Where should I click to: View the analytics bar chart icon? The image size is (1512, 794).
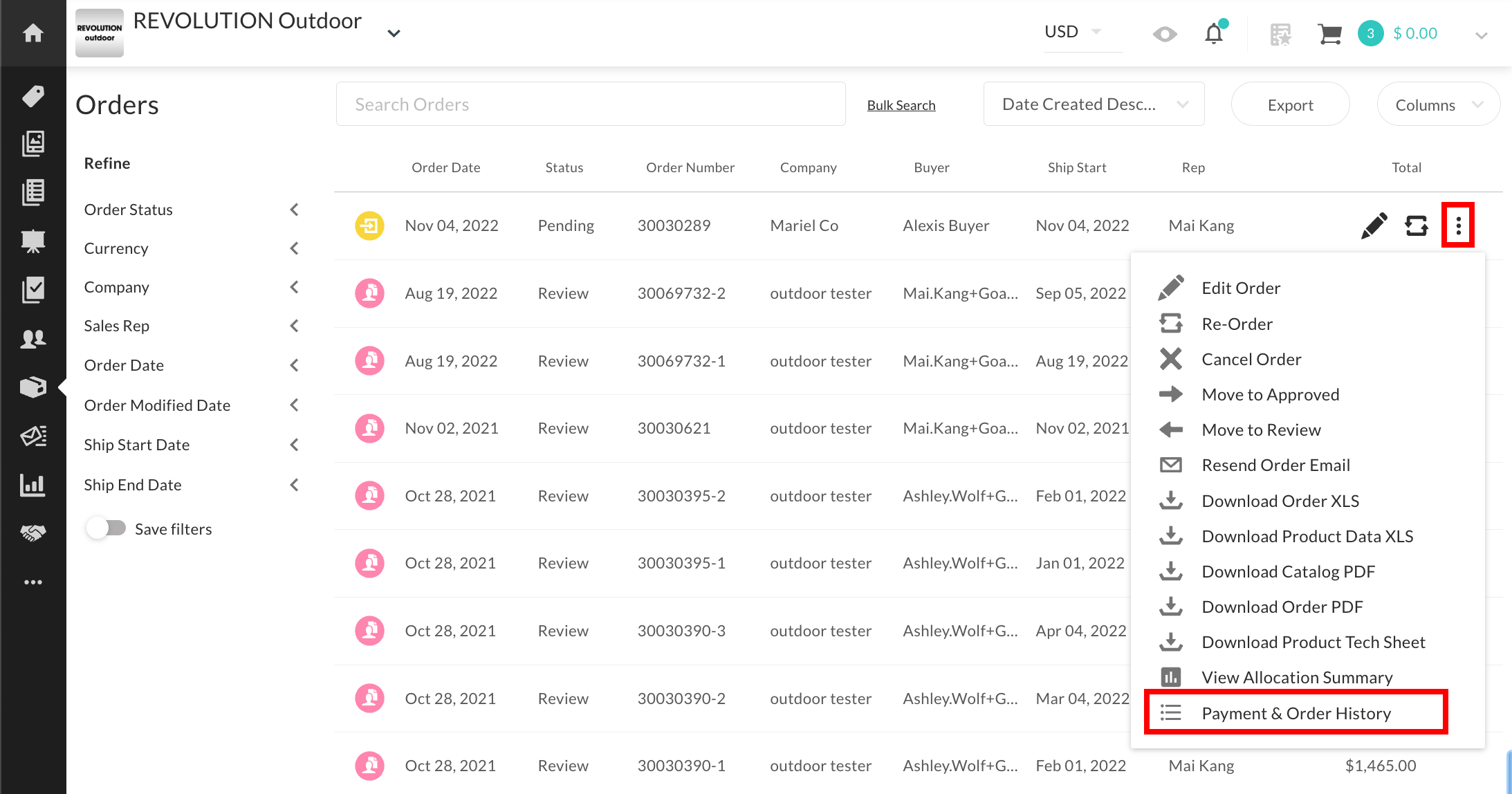coord(33,484)
